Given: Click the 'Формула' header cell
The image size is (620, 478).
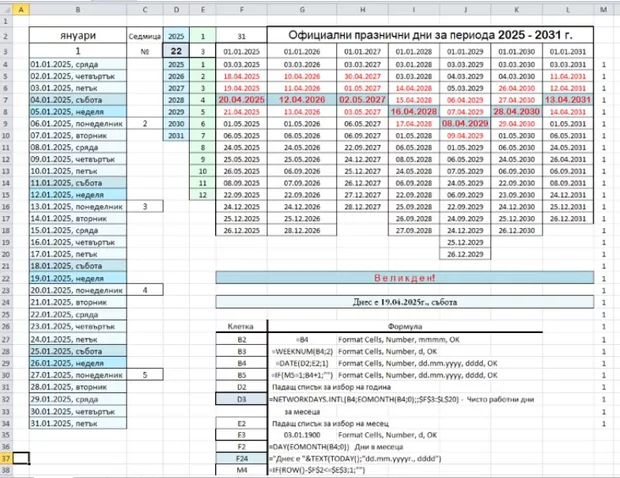Looking at the screenshot, I should click(x=405, y=326).
